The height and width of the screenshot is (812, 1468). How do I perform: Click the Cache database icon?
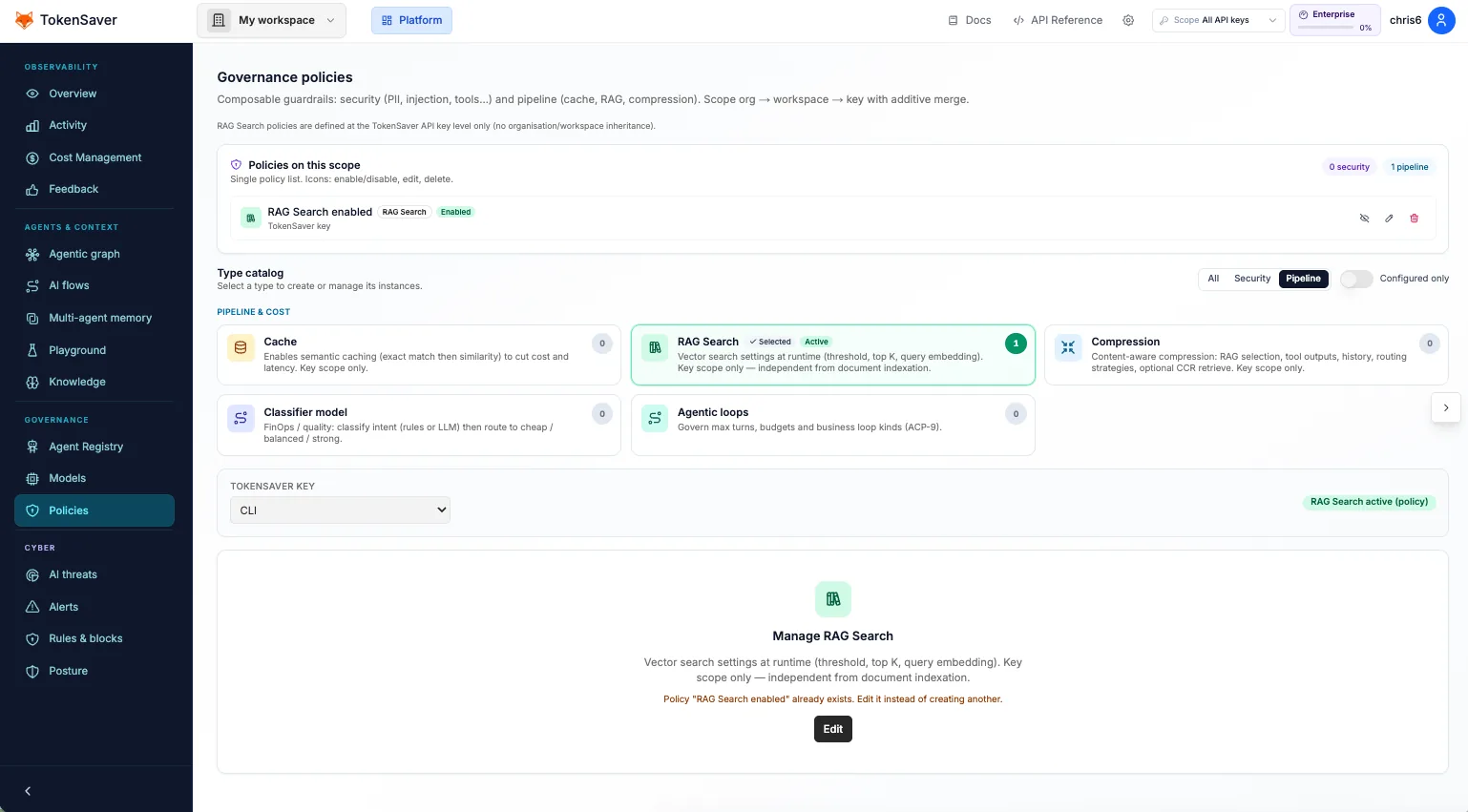coord(241,347)
